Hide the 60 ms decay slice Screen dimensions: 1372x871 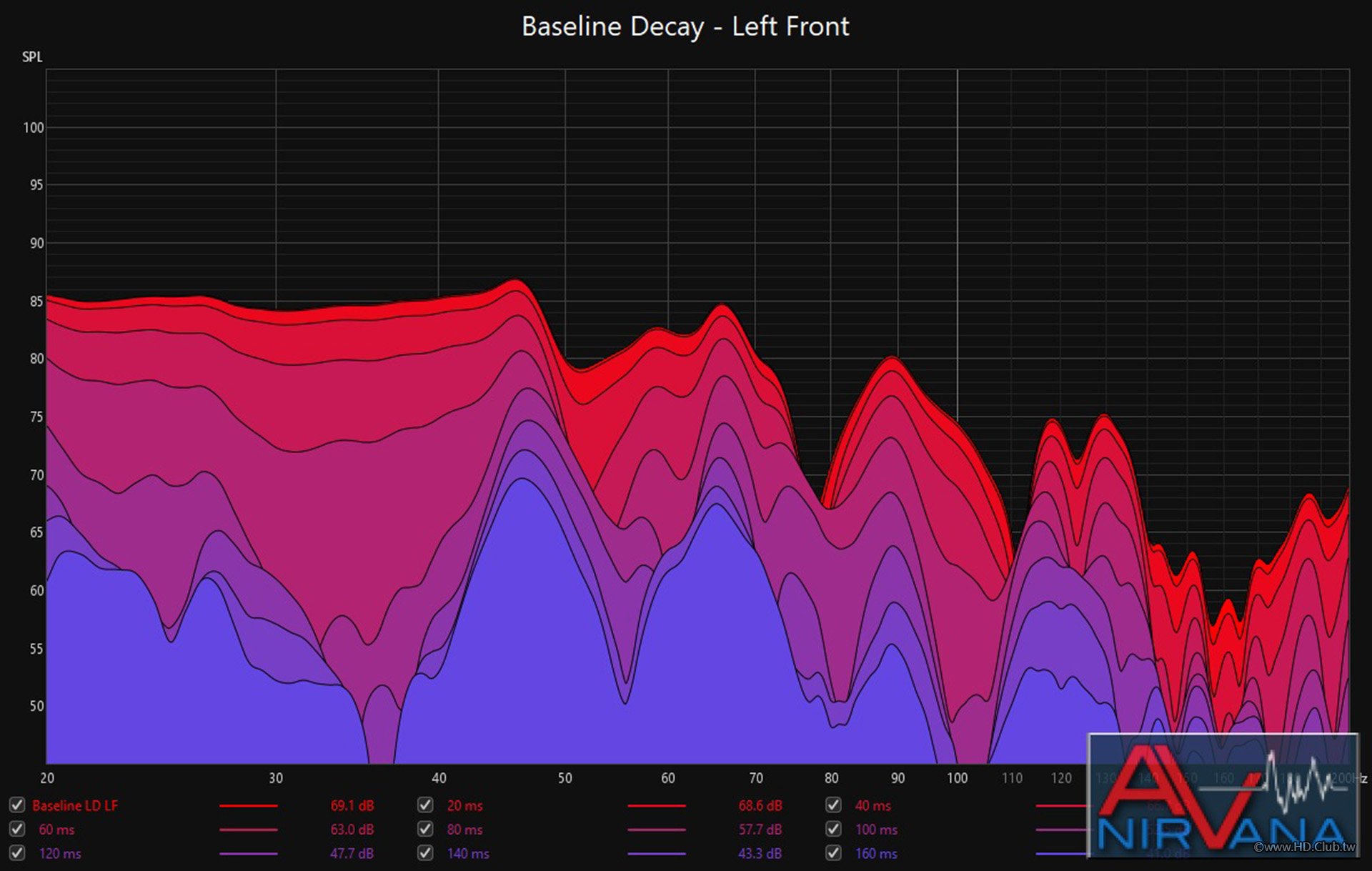click(17, 830)
